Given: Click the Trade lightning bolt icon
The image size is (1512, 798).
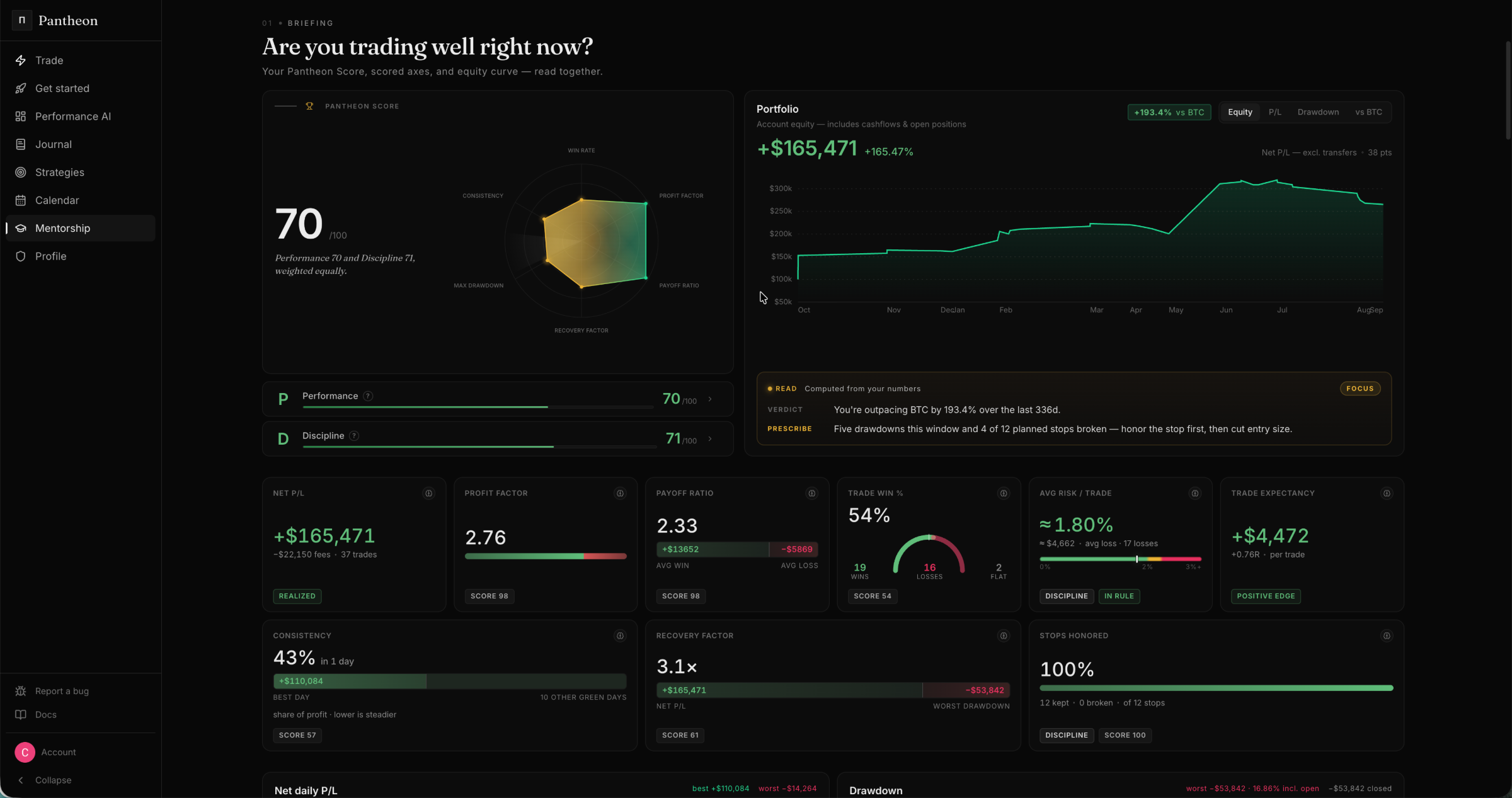Looking at the screenshot, I should tap(21, 60).
